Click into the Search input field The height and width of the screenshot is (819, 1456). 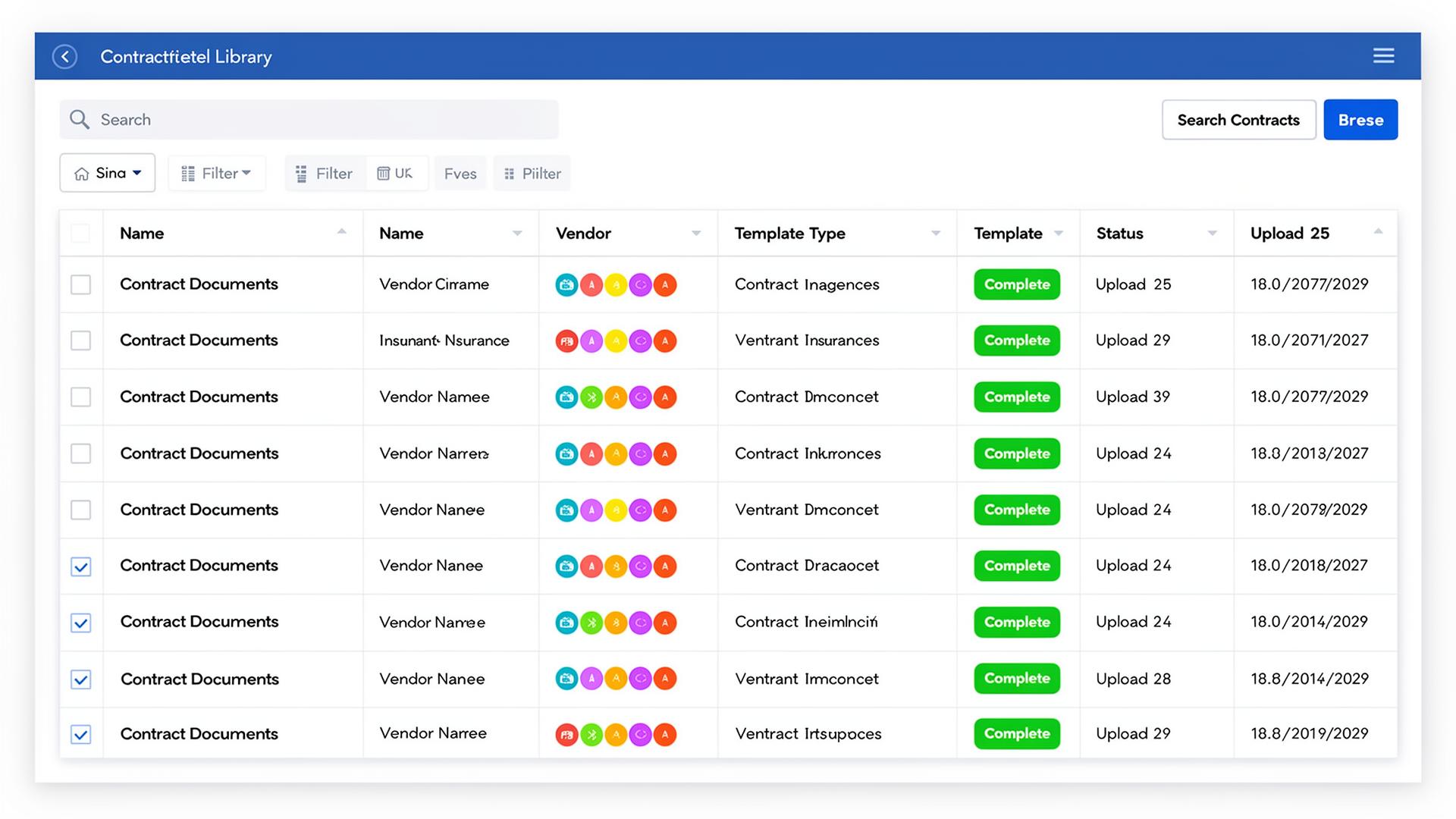click(309, 119)
